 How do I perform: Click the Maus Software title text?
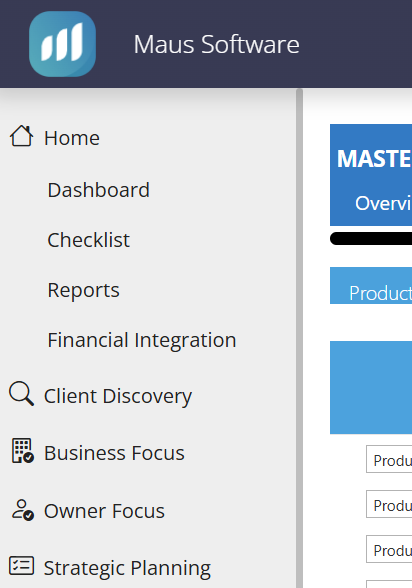(x=217, y=44)
